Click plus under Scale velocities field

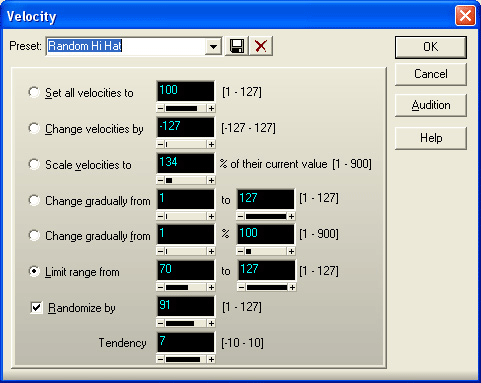click(211, 180)
